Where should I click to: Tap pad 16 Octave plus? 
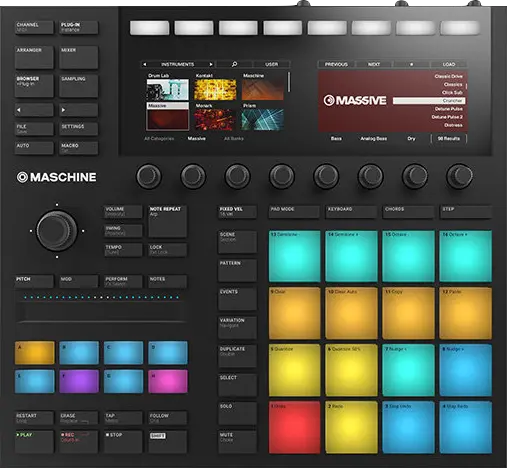465,256
